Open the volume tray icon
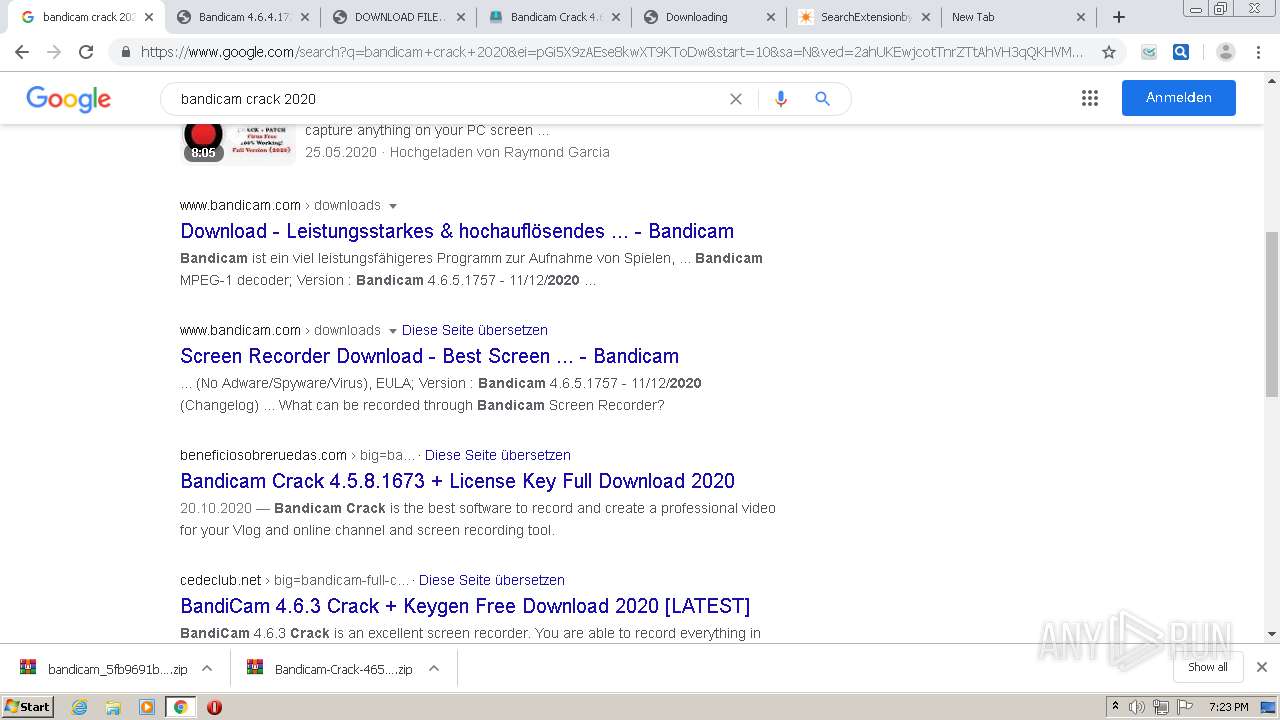1280x720 pixels. 1137,707
